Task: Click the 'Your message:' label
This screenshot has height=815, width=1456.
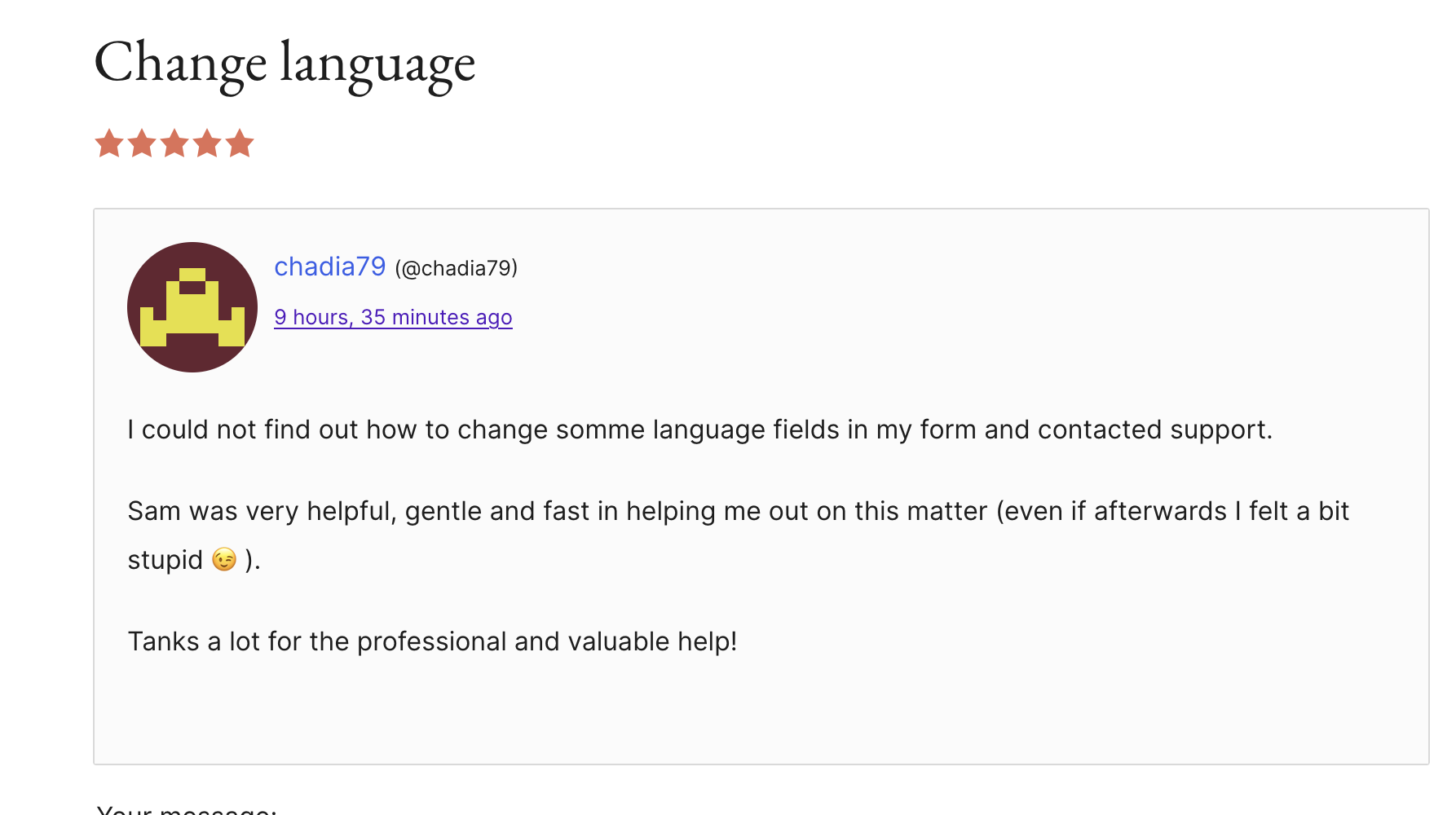Action: point(187,810)
